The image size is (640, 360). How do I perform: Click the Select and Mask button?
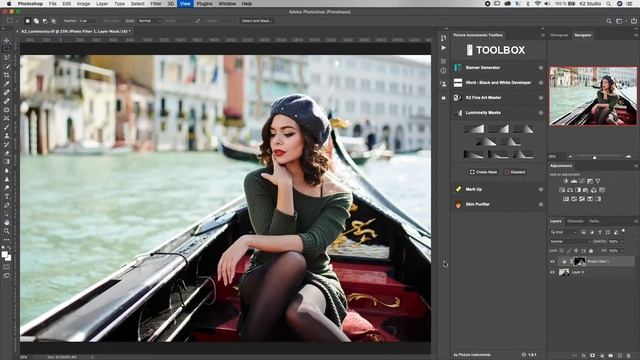point(257,21)
